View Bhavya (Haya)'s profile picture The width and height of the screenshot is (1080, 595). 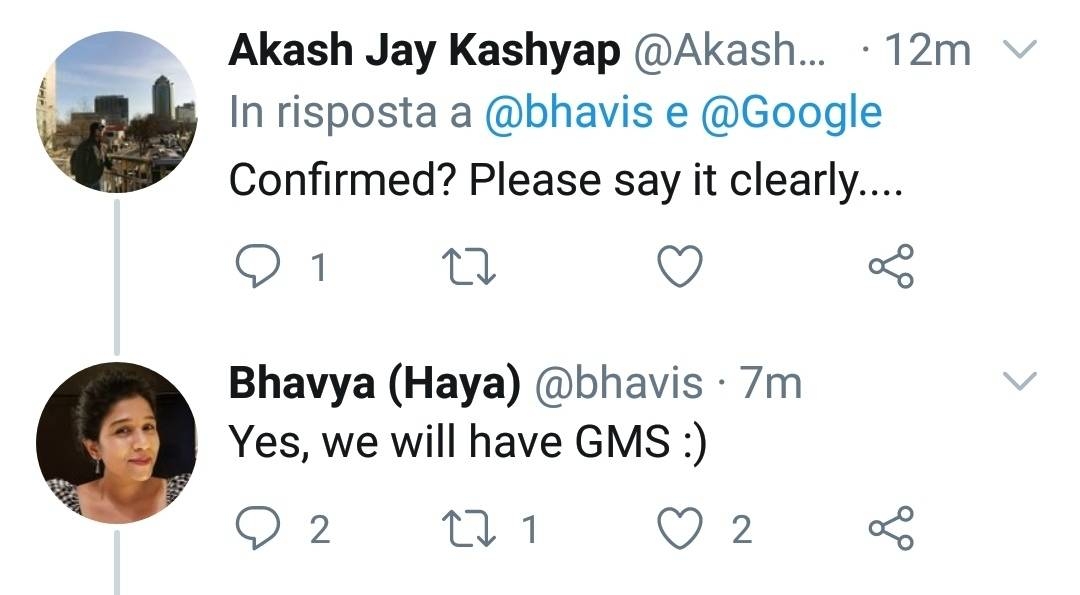click(116, 443)
